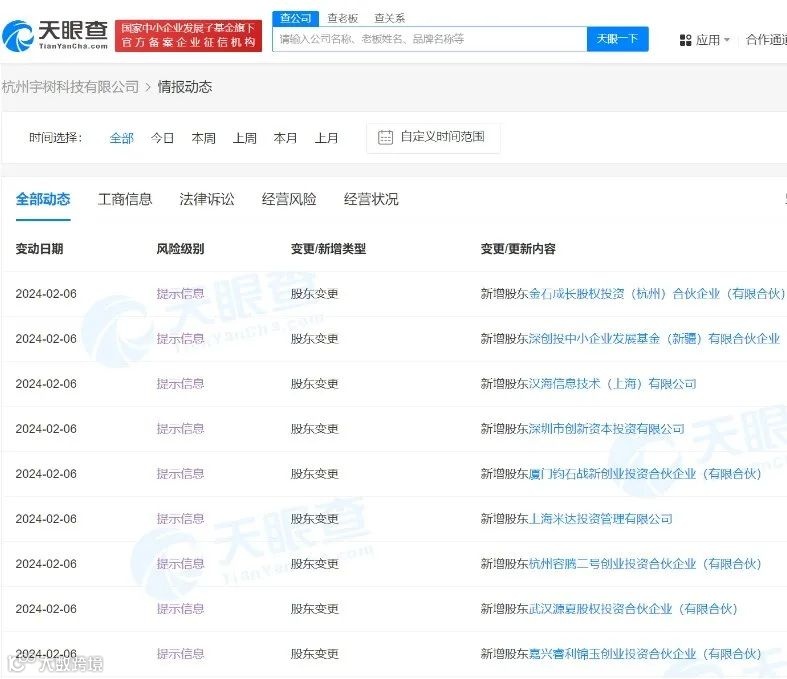Viewport: 787px width, 679px height.
Task: Open the 法律诉讼 tab
Action: [207, 199]
